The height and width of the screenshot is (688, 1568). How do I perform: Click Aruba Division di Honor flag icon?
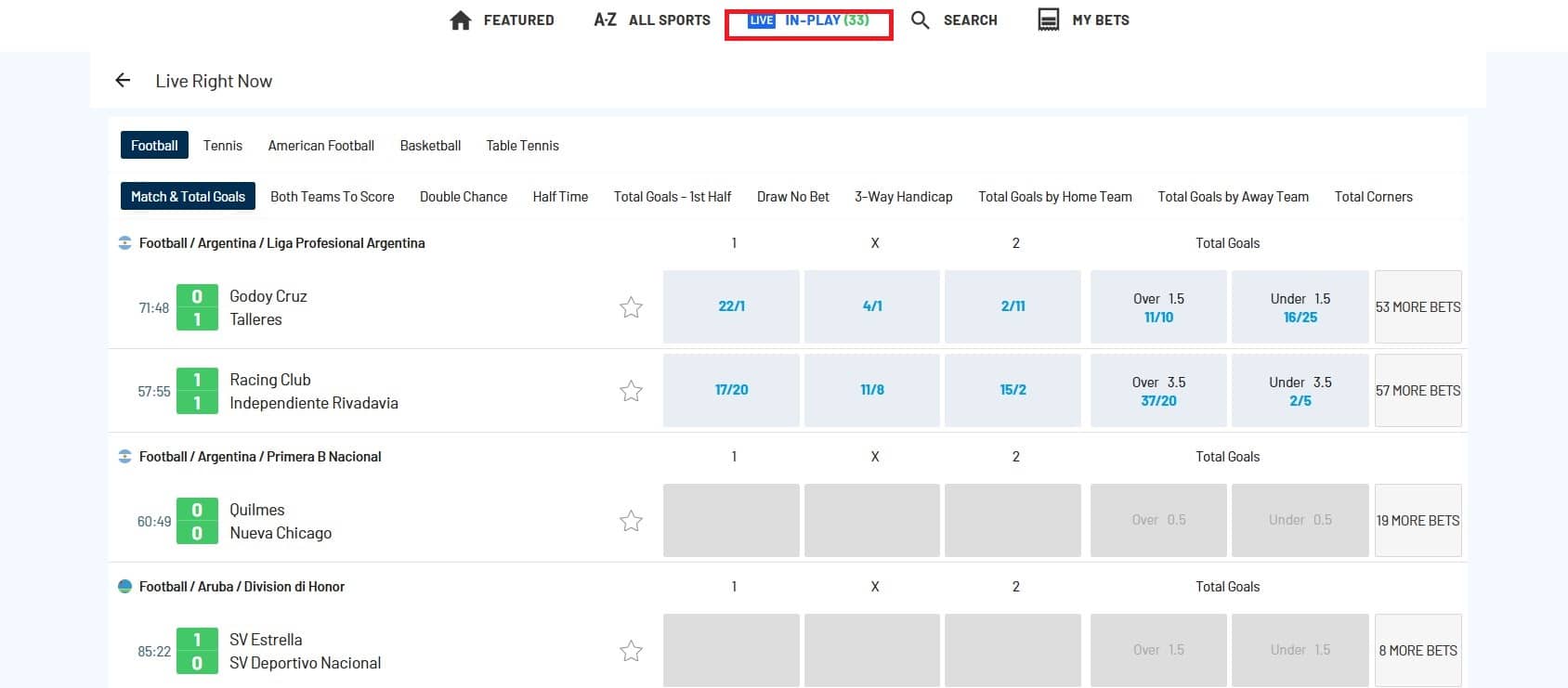click(x=125, y=587)
